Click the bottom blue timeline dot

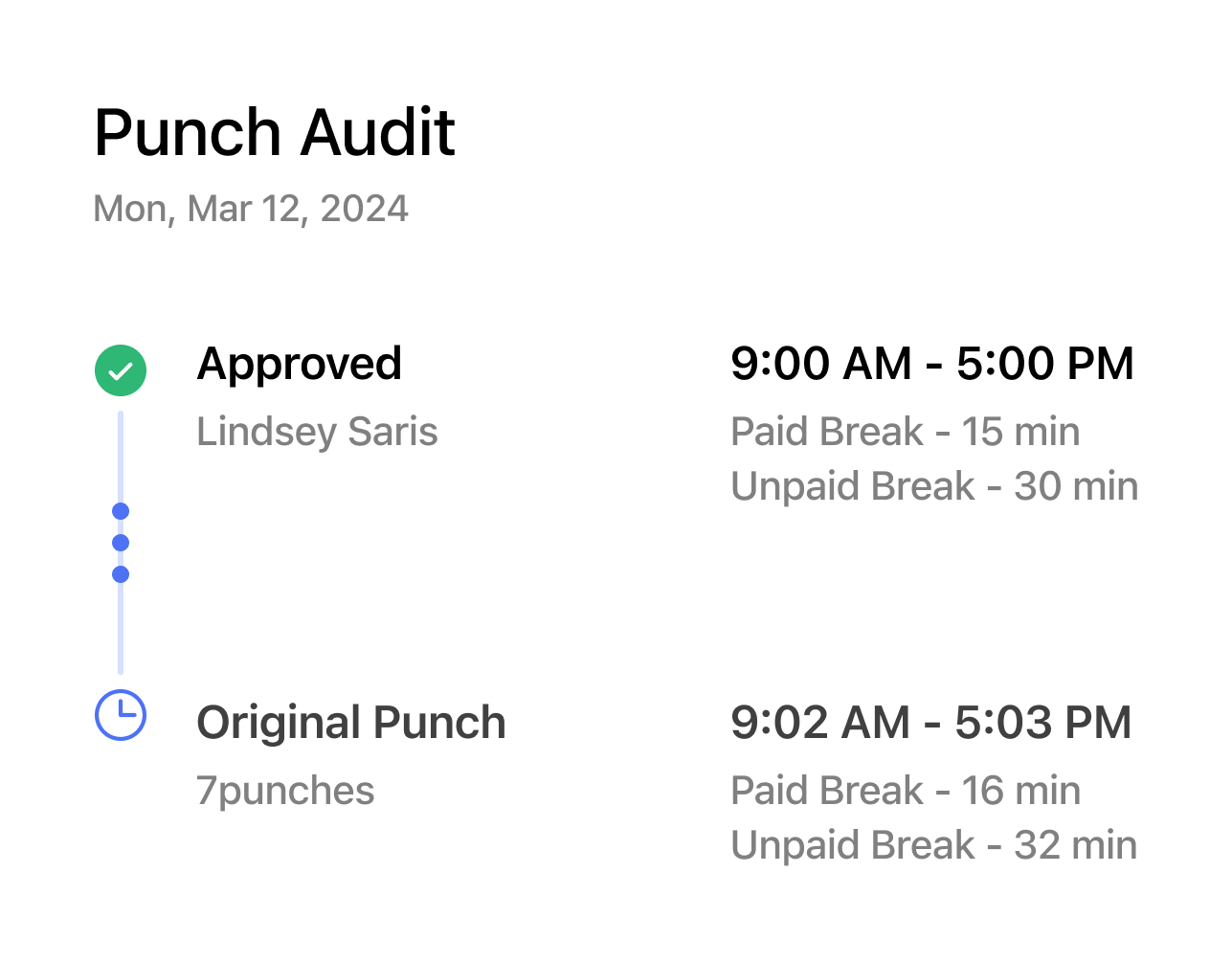[x=121, y=573]
